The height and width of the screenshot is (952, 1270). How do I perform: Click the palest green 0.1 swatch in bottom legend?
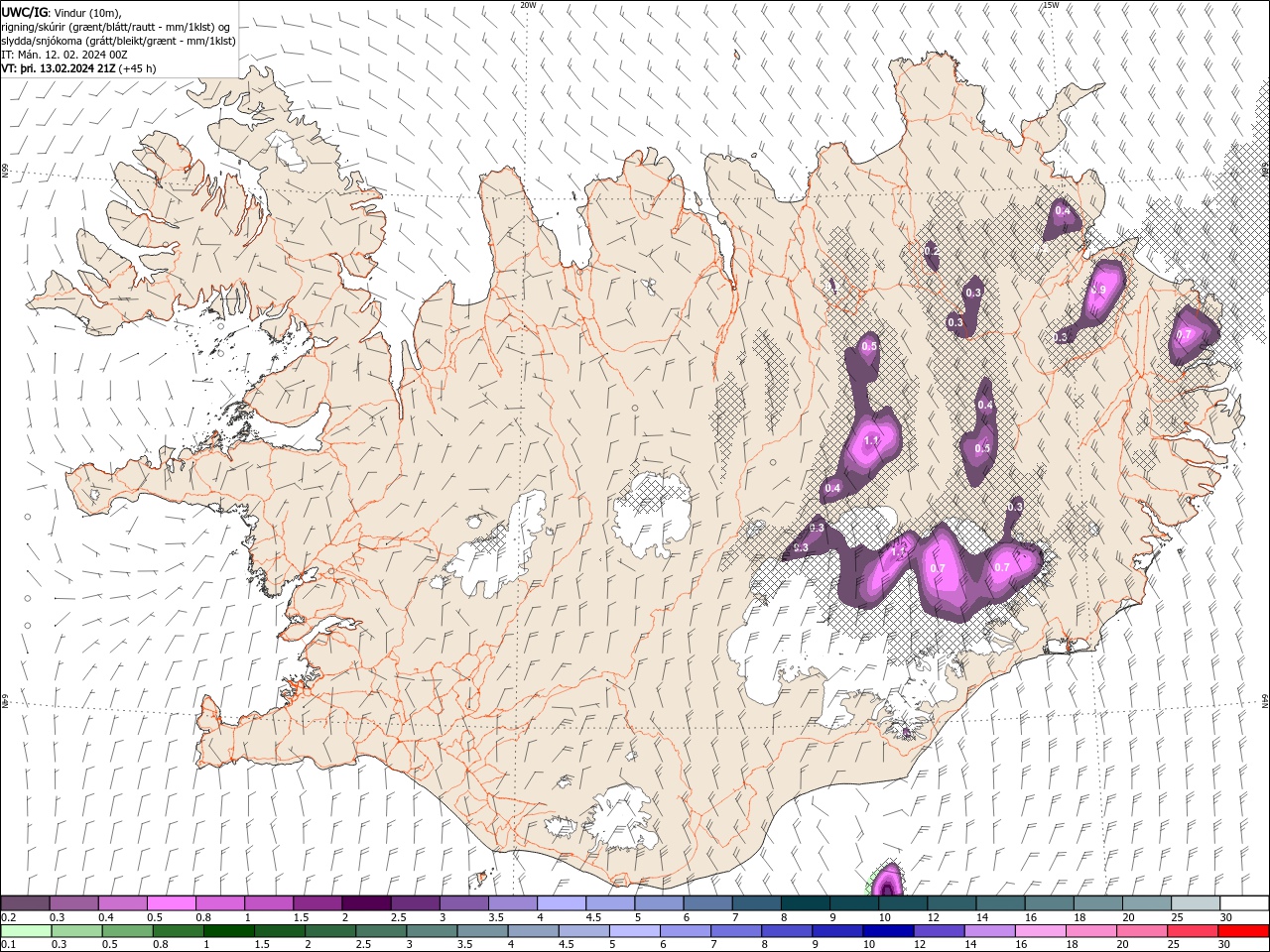tap(26, 931)
